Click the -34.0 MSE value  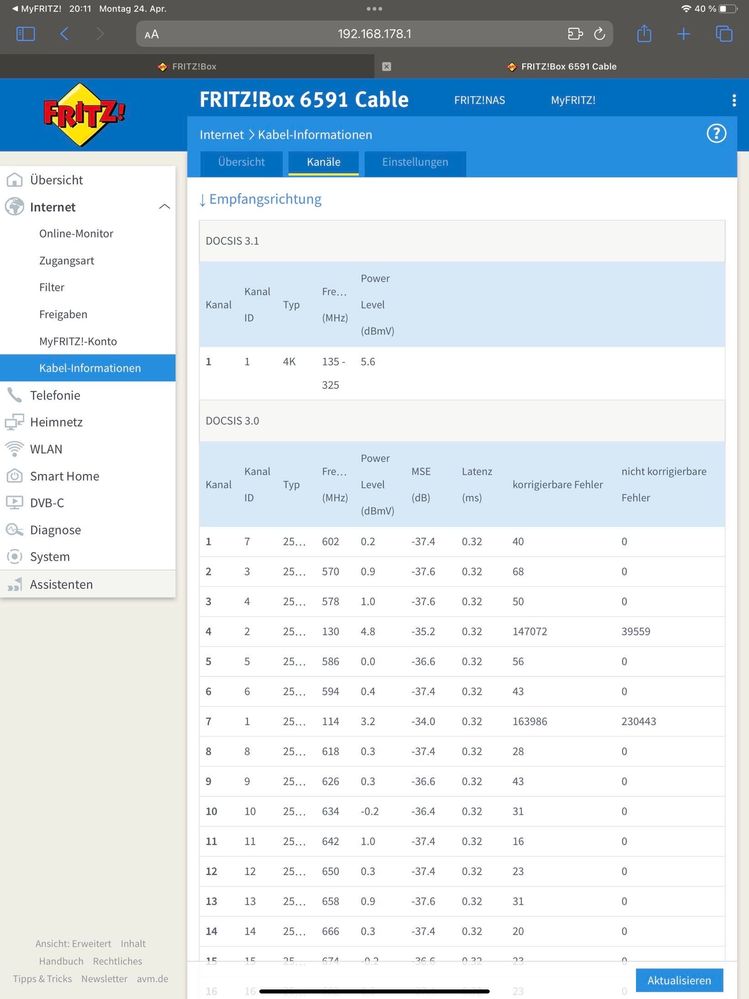[x=424, y=721]
